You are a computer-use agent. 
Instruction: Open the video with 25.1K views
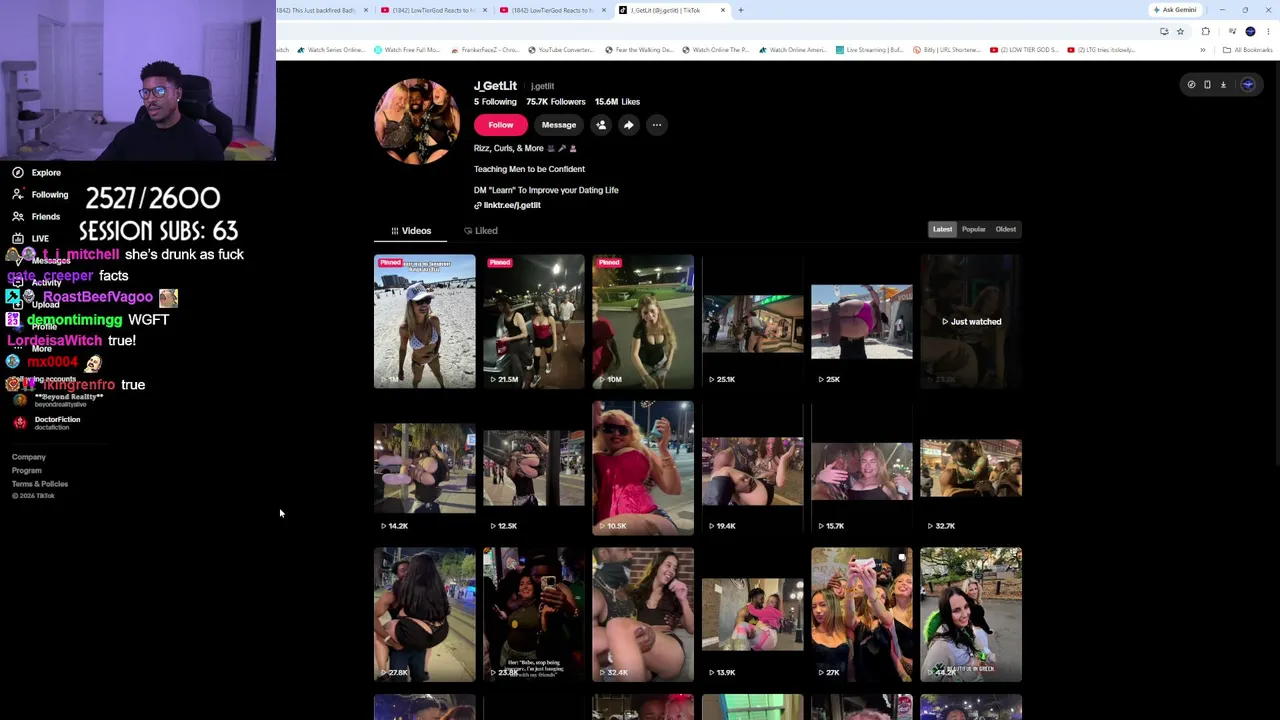pyautogui.click(x=752, y=321)
